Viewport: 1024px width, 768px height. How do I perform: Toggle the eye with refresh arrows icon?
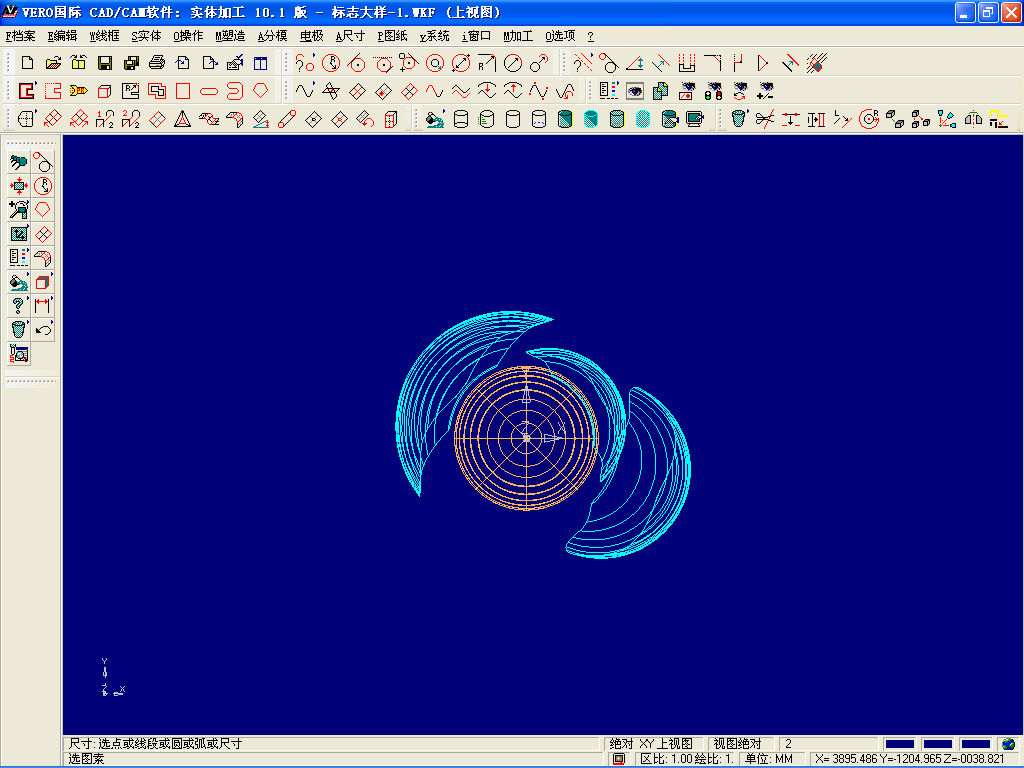(739, 91)
